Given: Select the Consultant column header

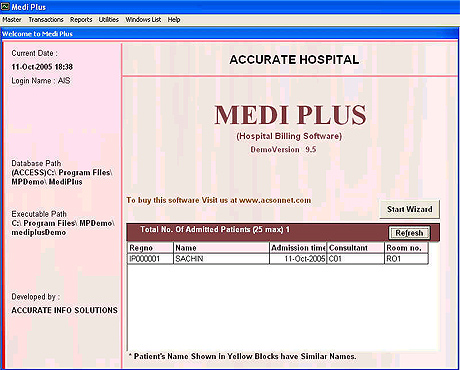Looking at the screenshot, I should coord(356,248).
